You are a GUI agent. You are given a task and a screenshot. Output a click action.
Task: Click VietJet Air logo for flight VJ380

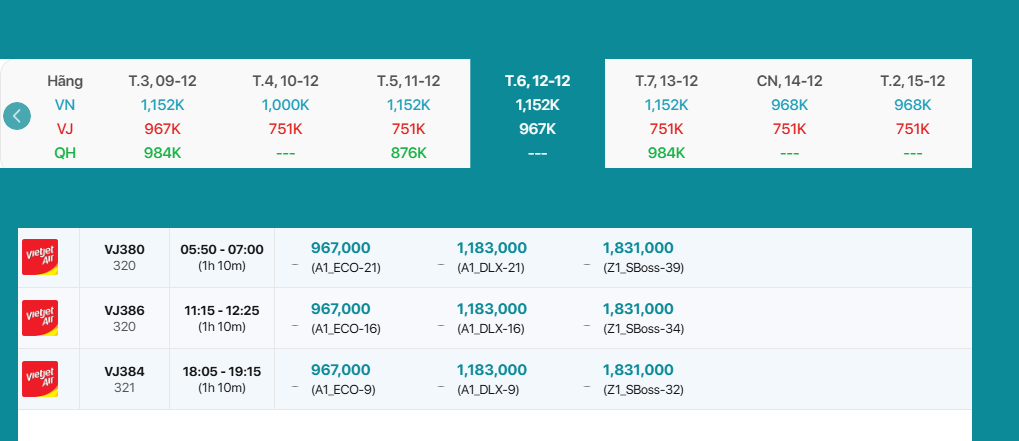tap(40, 257)
